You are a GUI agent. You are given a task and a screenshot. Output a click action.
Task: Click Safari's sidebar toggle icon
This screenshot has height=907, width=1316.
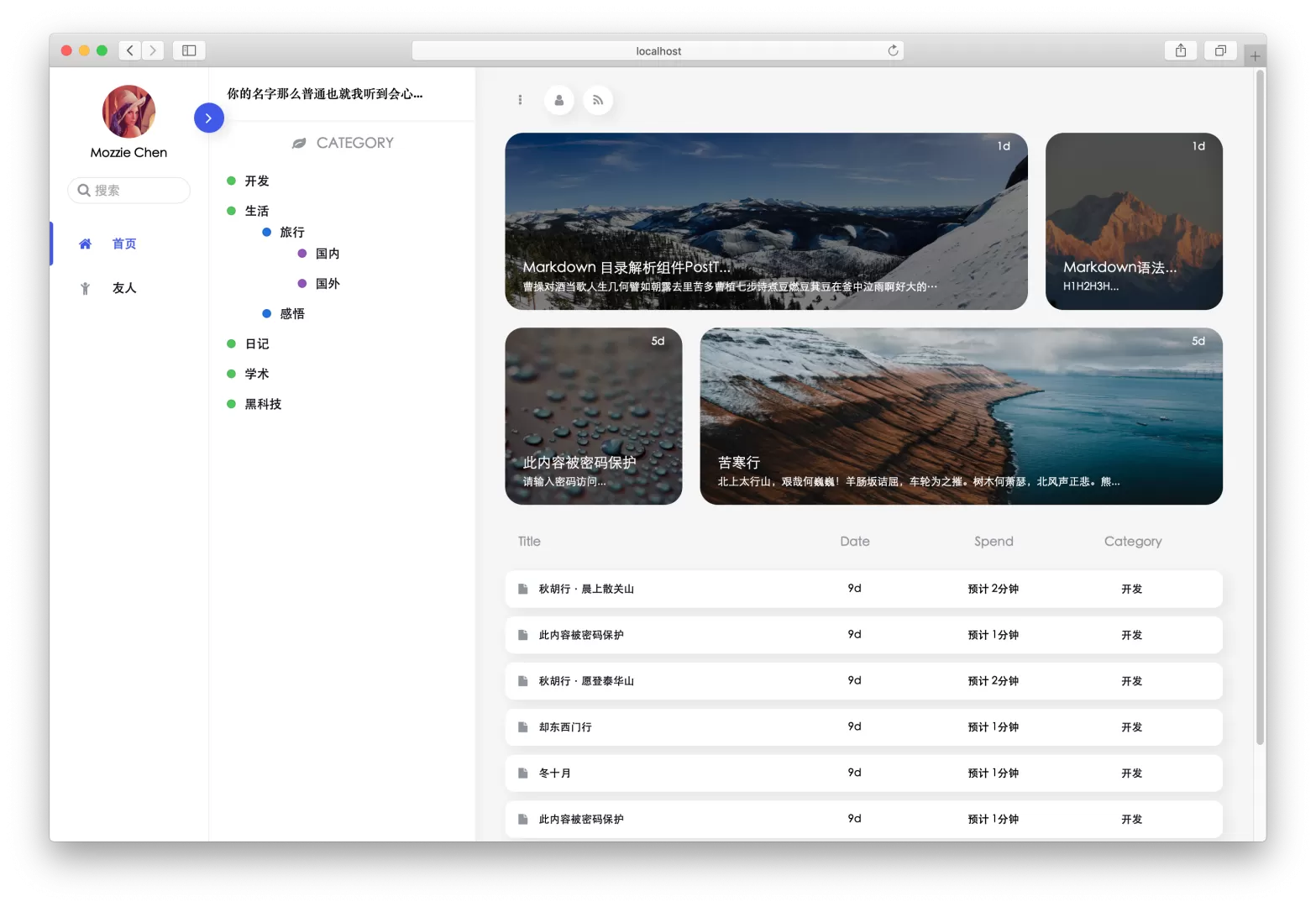tap(189, 50)
